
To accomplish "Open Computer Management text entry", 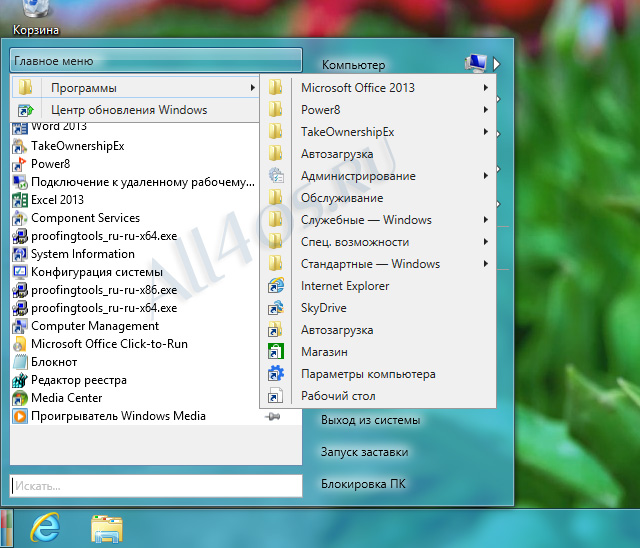I will click(x=95, y=326).
